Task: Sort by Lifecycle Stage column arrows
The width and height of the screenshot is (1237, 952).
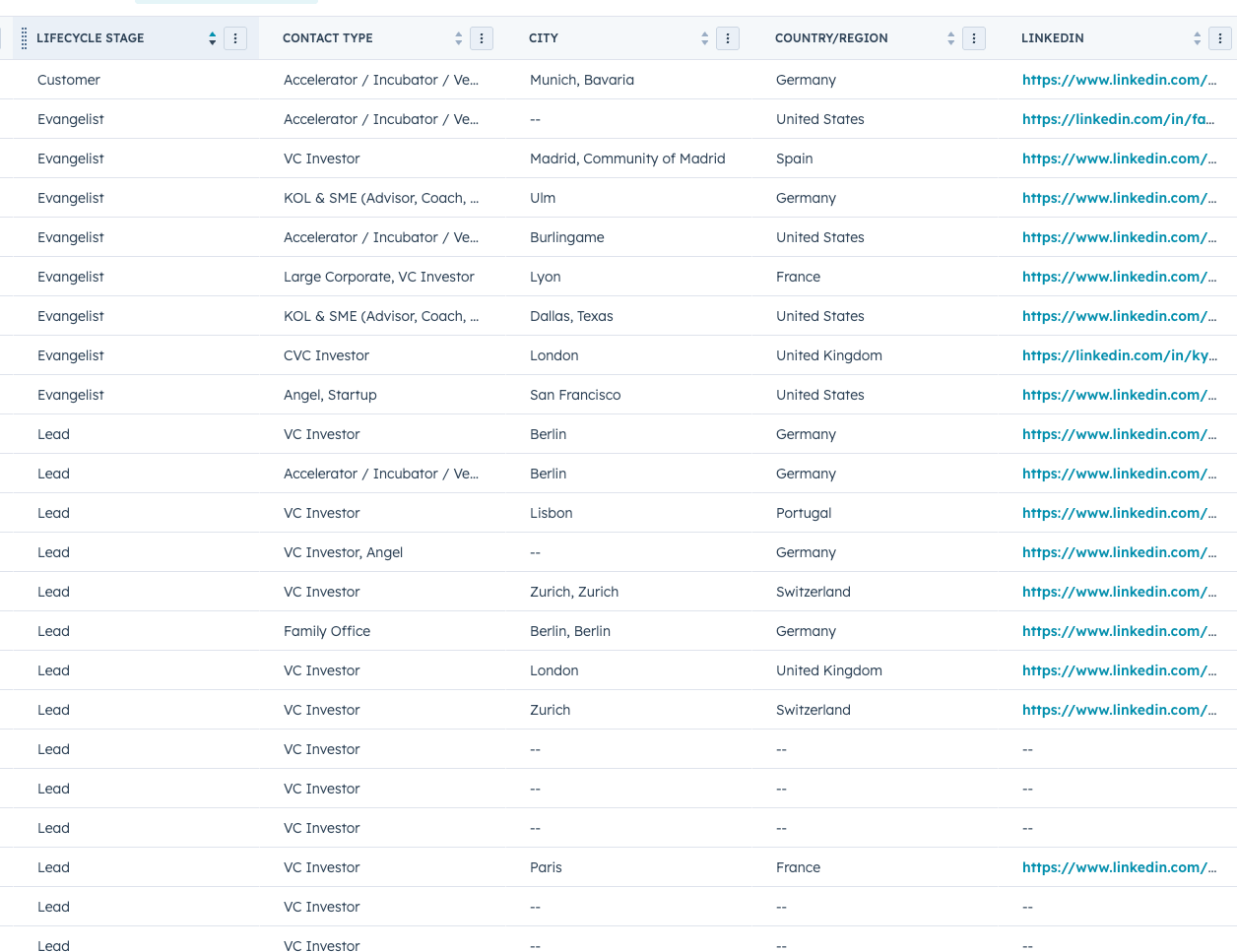Action: point(212,38)
